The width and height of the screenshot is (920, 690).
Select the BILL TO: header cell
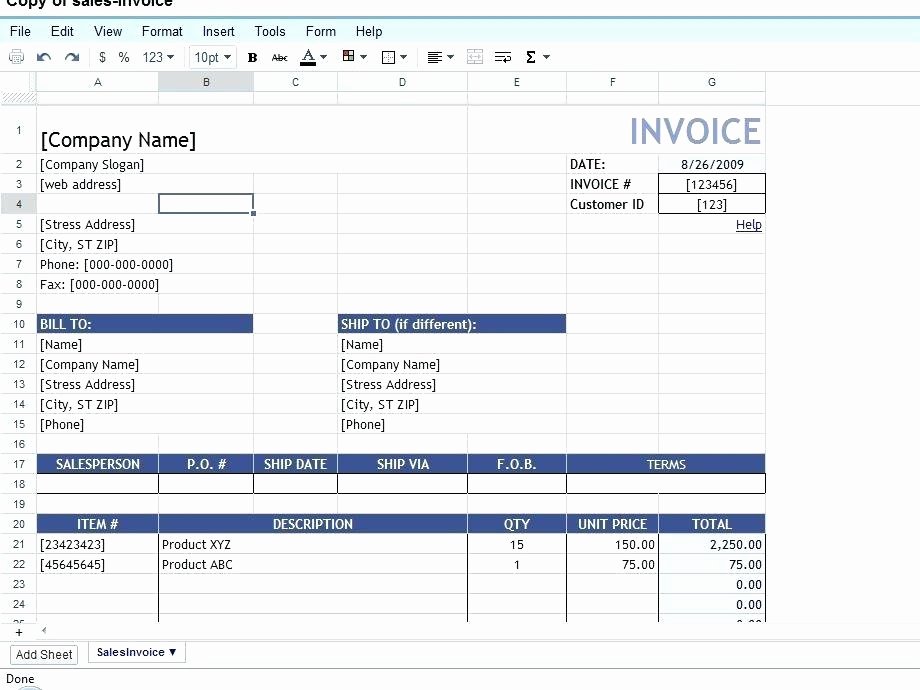click(145, 324)
